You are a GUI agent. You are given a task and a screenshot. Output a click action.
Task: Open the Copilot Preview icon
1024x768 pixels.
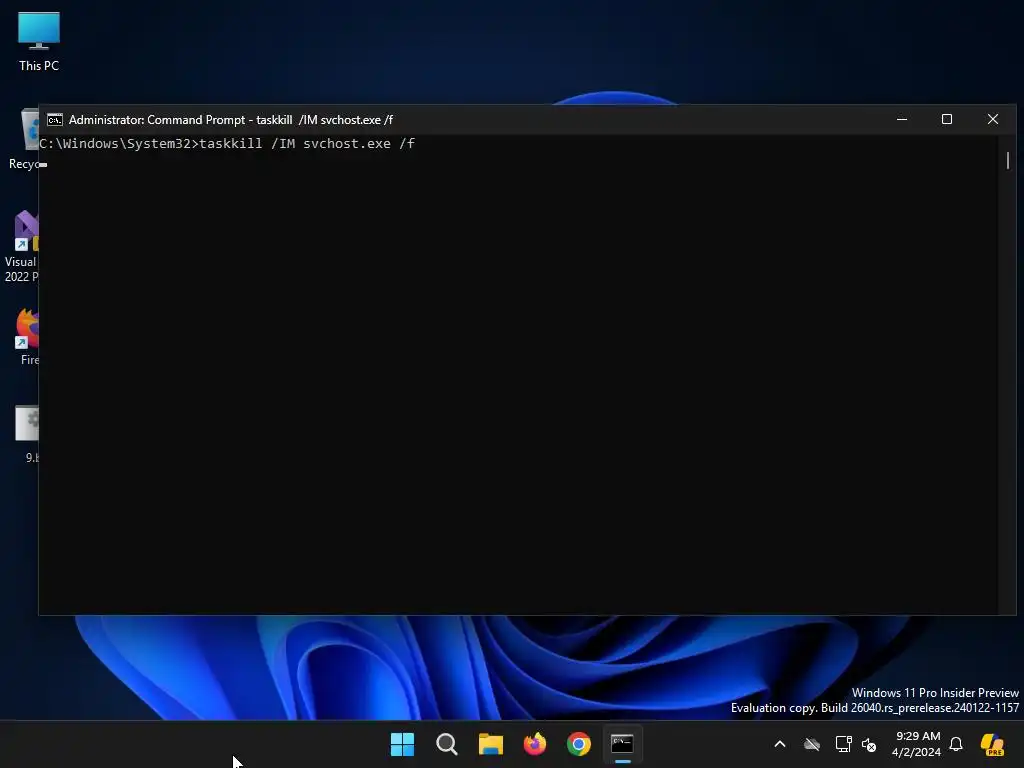tap(993, 744)
